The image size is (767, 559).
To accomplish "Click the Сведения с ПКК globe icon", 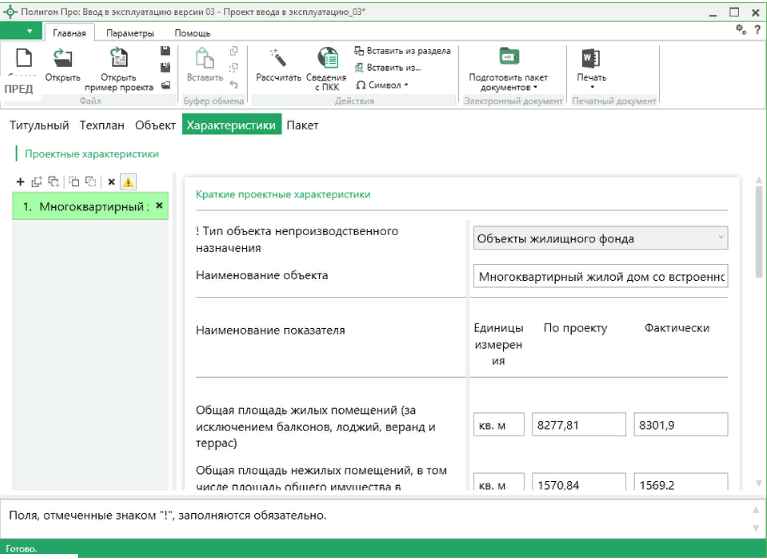I will tap(328, 60).
